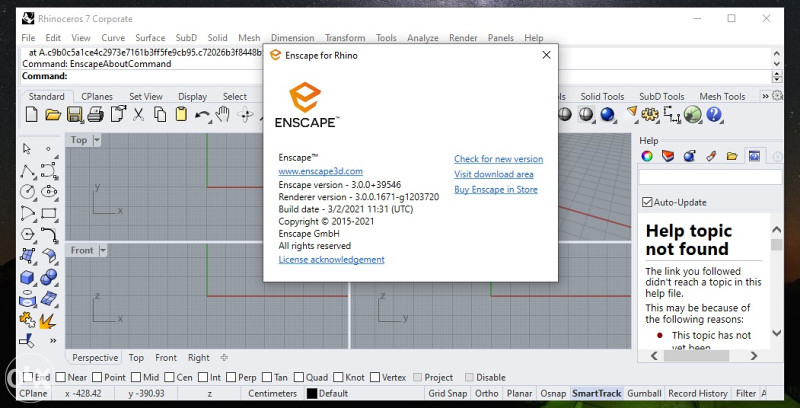Select the Ellipse tool in sidebar
The image size is (800, 408).
pos(49,192)
